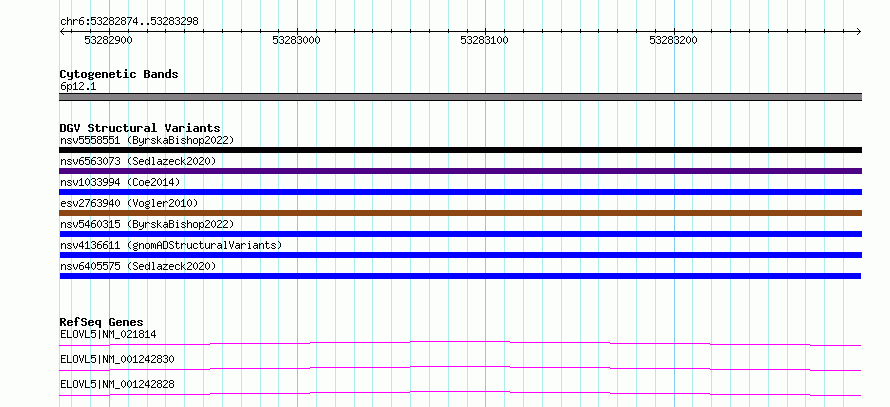Click ruler tick label 53282900
Viewport: 890px width, 407px height.
(108, 40)
